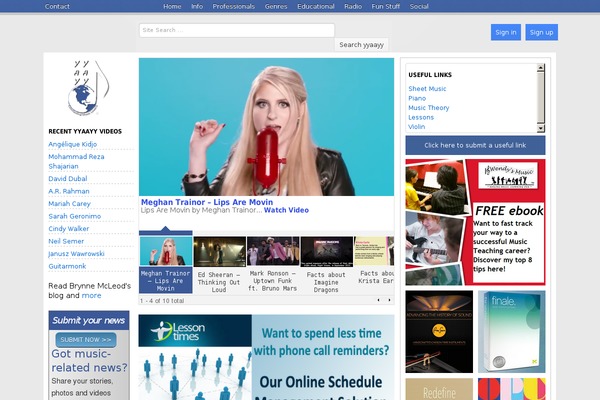Open the Redefine ad tile
Screen dimensions: 600x400
(x=439, y=389)
